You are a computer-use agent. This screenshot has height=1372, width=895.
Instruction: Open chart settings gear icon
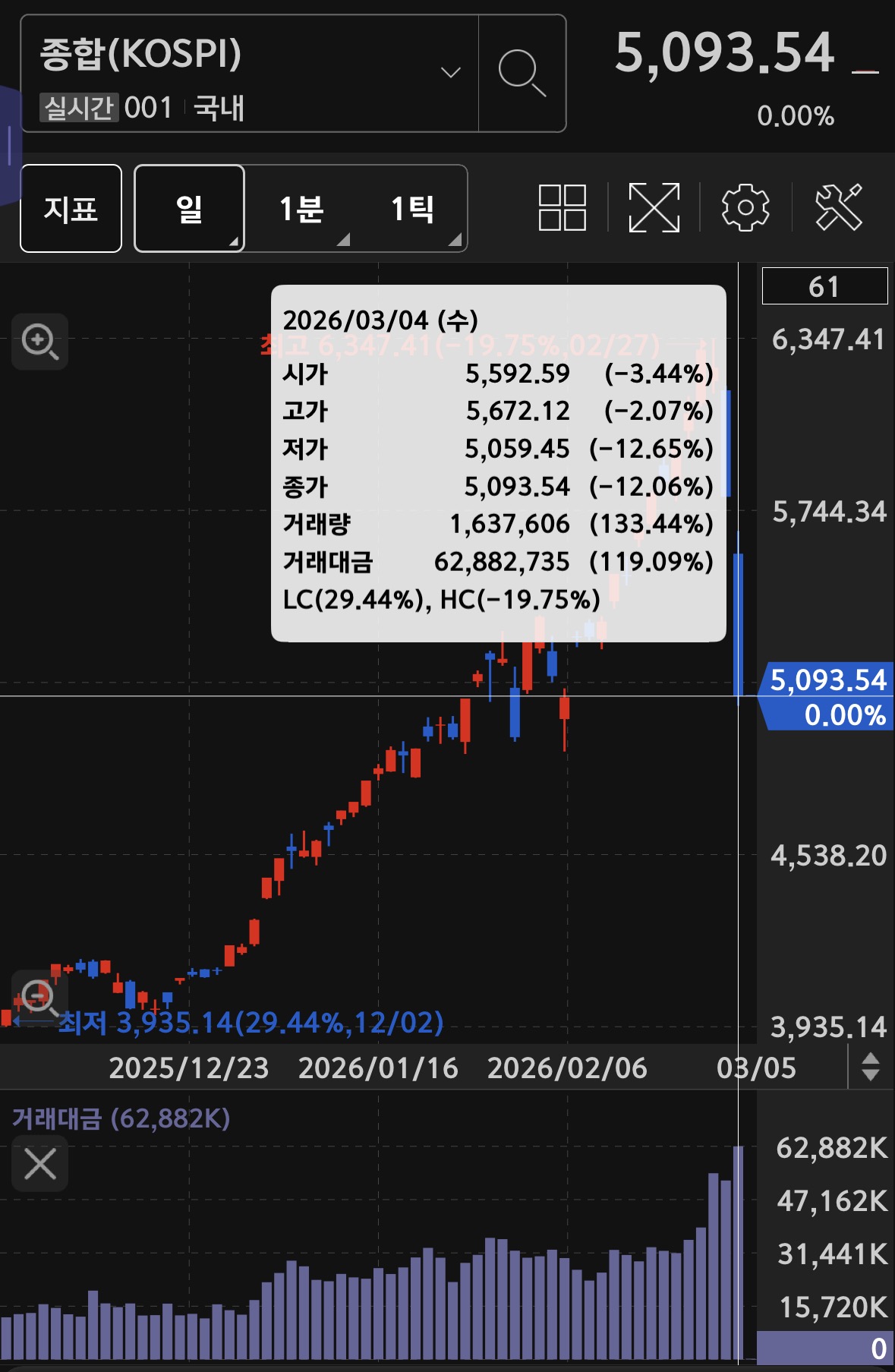tap(745, 207)
